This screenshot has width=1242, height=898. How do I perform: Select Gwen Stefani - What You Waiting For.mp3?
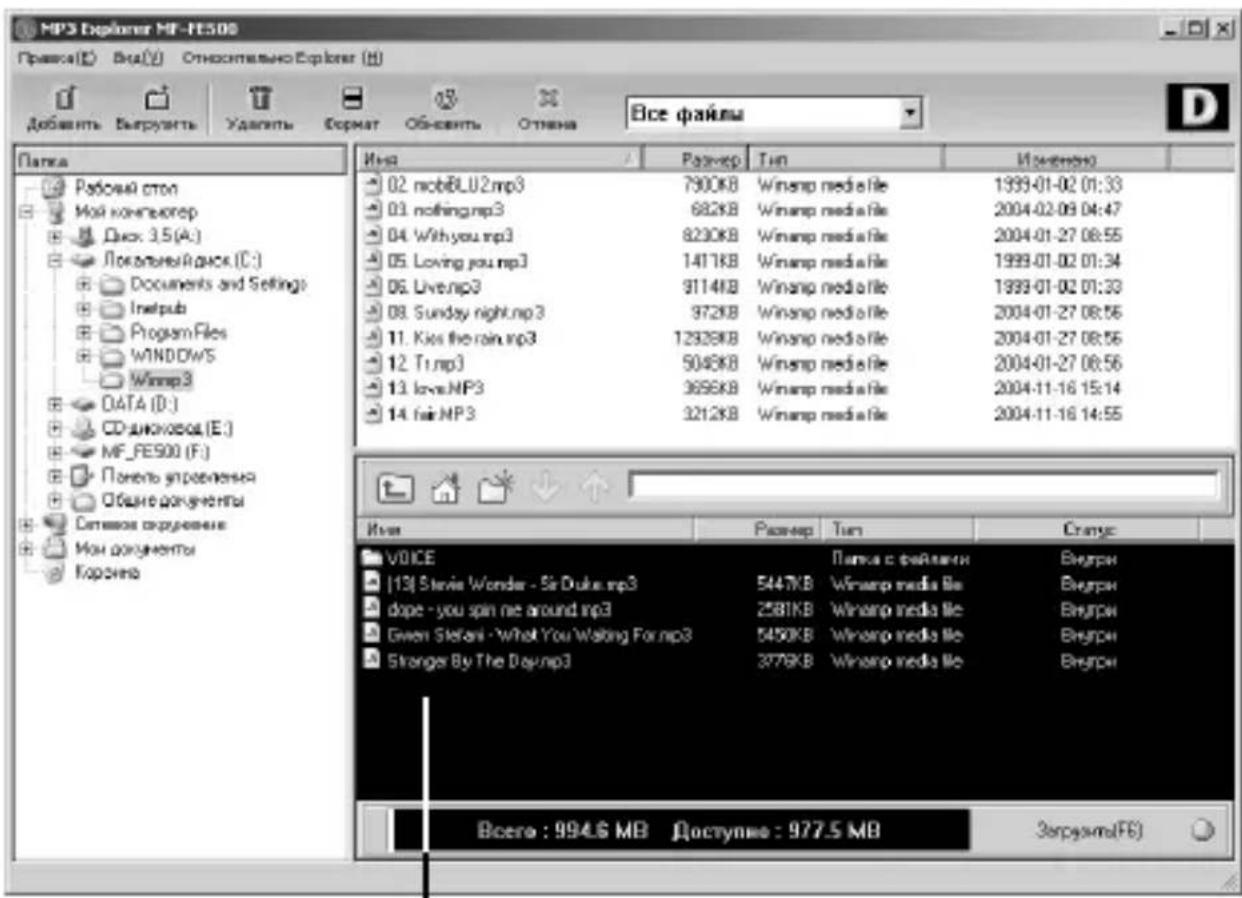point(526,635)
